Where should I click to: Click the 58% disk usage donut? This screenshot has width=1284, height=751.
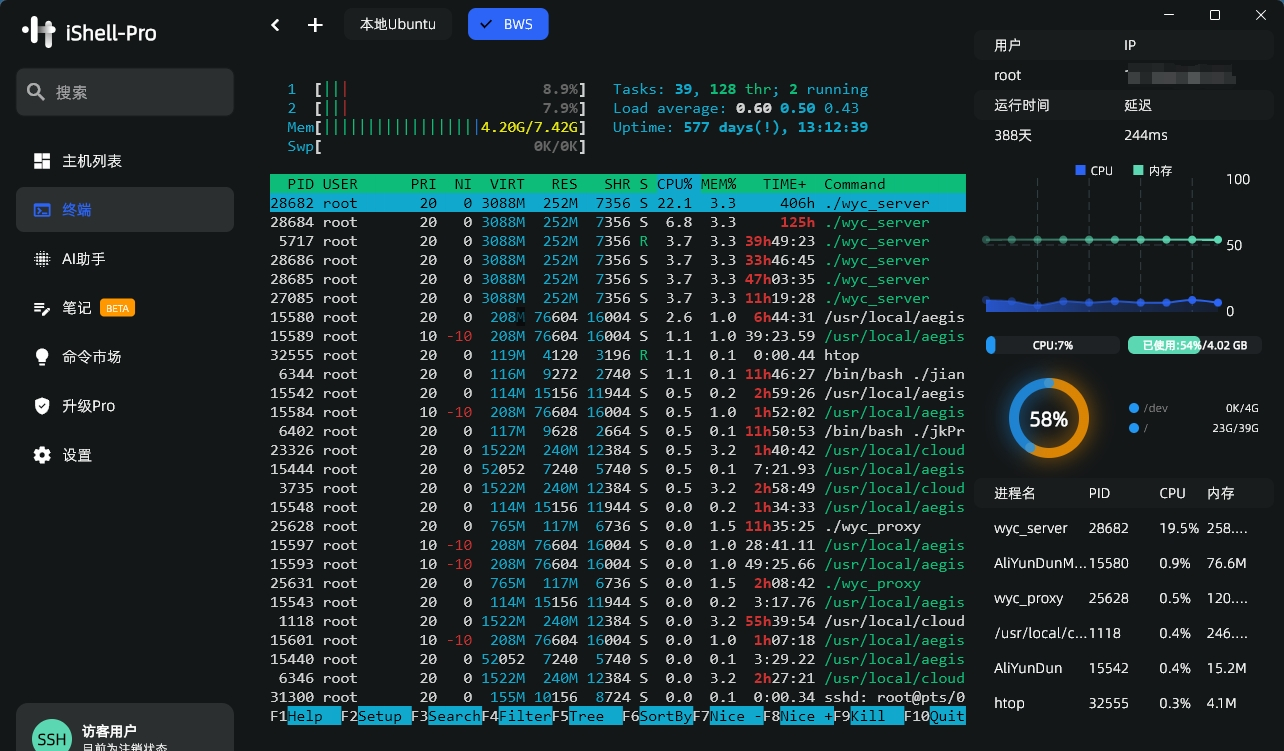pyautogui.click(x=1048, y=420)
